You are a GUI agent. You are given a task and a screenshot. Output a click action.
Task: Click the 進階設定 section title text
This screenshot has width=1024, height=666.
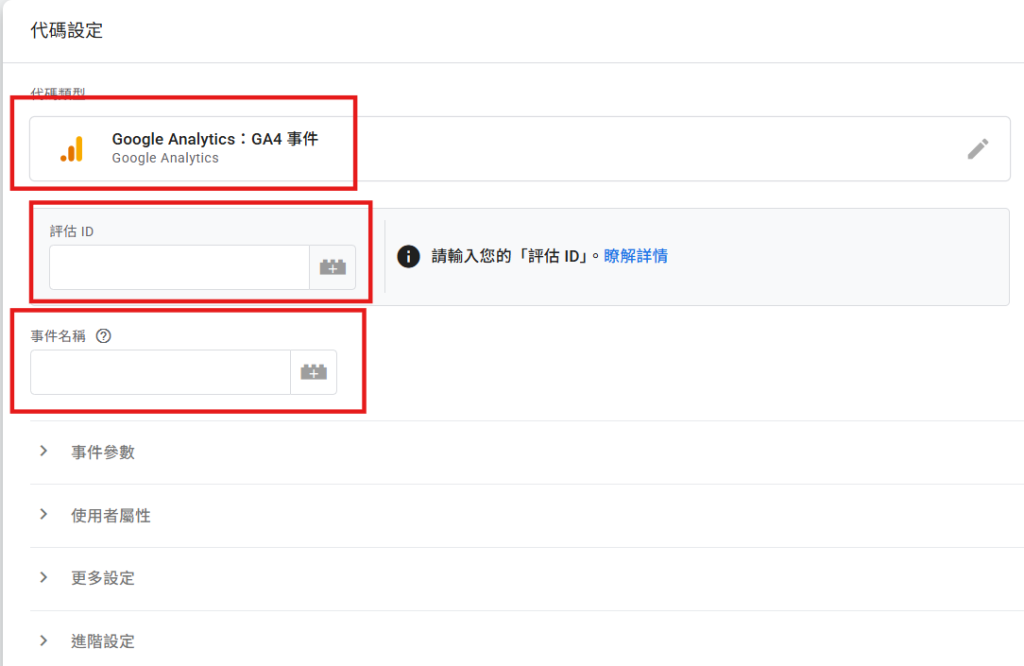(103, 641)
